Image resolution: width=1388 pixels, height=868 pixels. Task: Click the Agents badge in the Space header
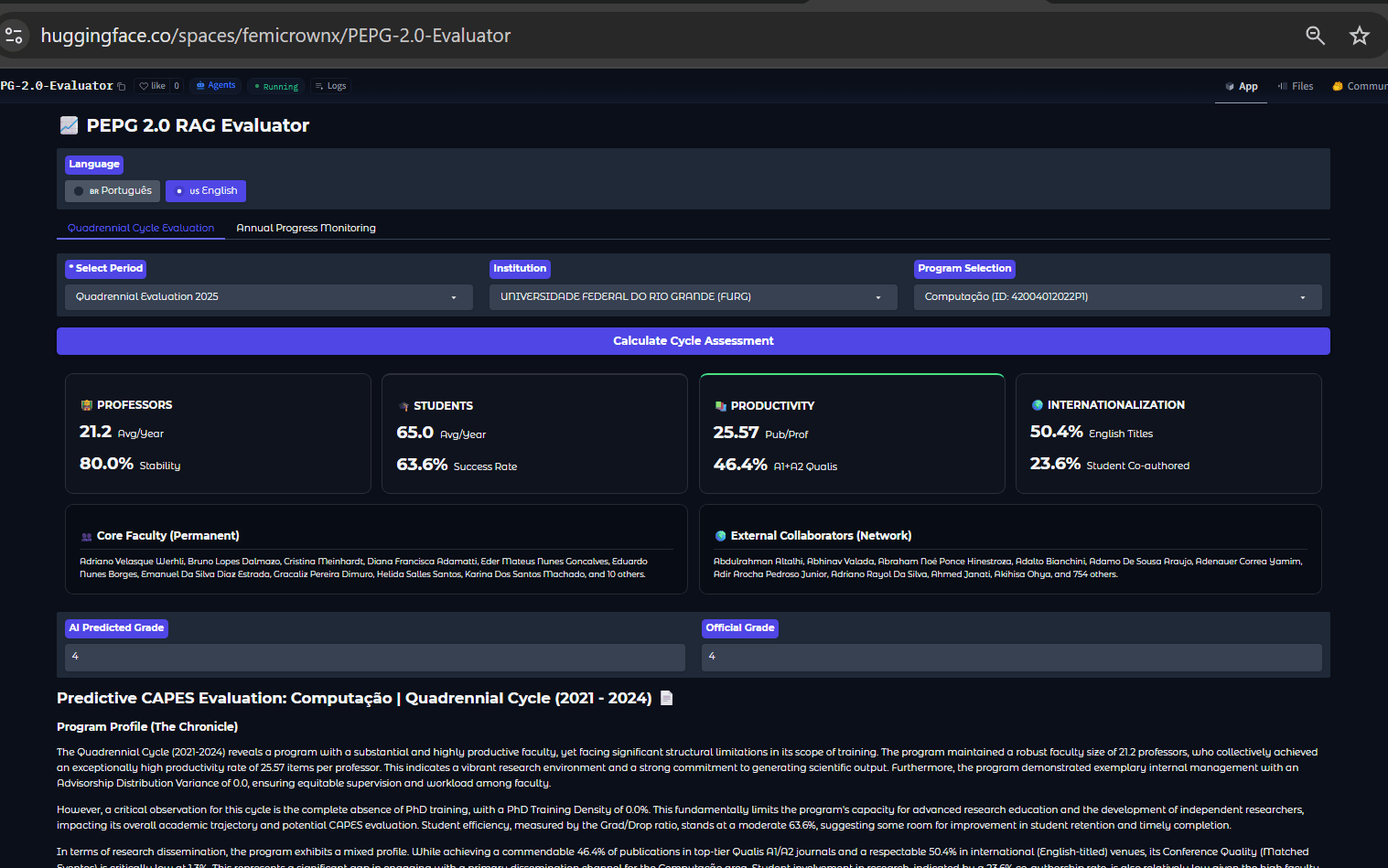pyautogui.click(x=216, y=85)
